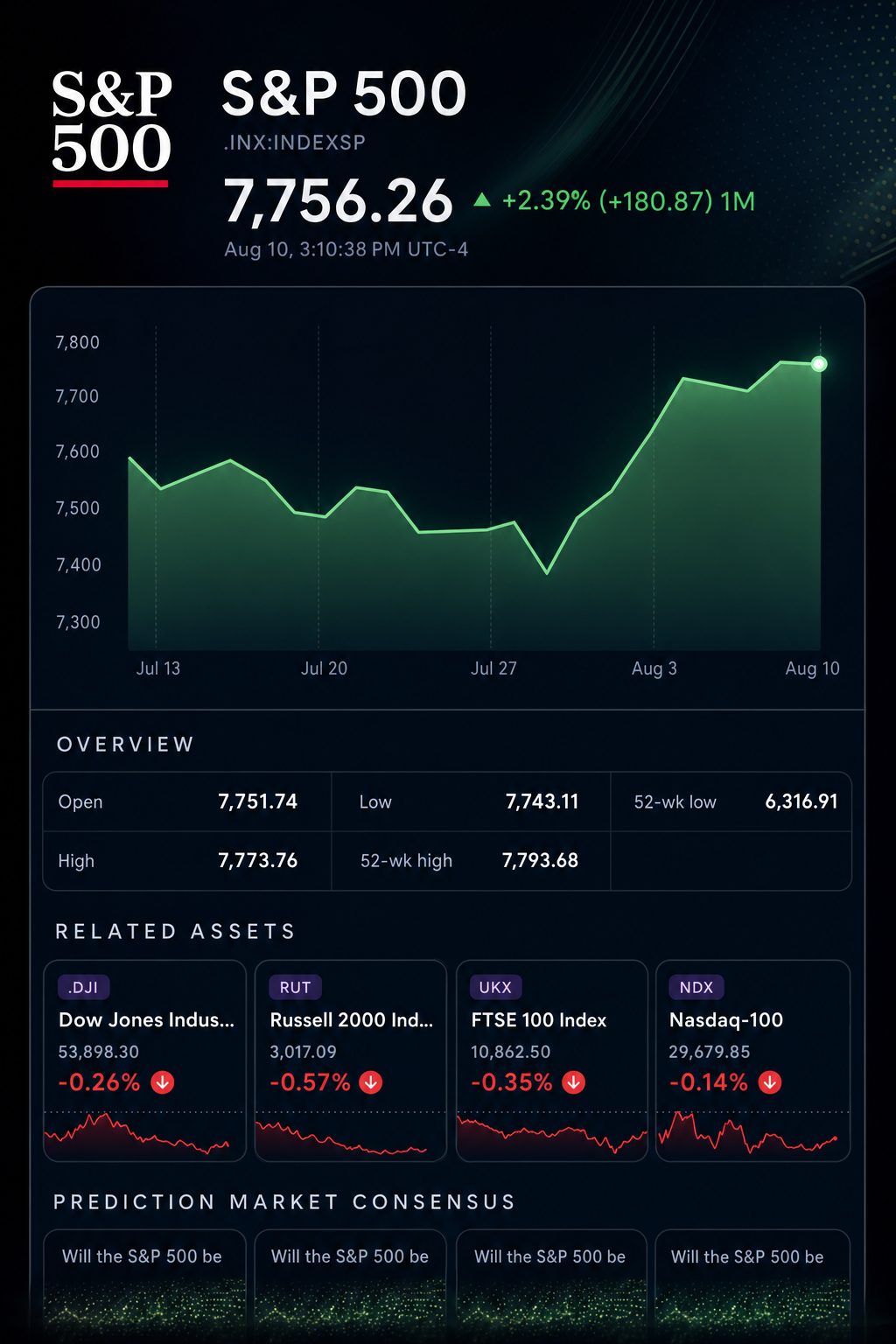
Task: Click the 7,300 y-axis label
Action: pos(78,622)
